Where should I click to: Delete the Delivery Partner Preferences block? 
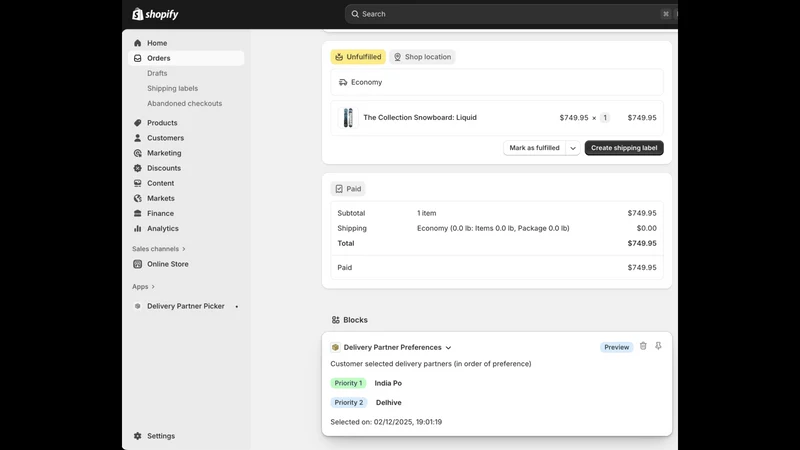click(x=643, y=346)
